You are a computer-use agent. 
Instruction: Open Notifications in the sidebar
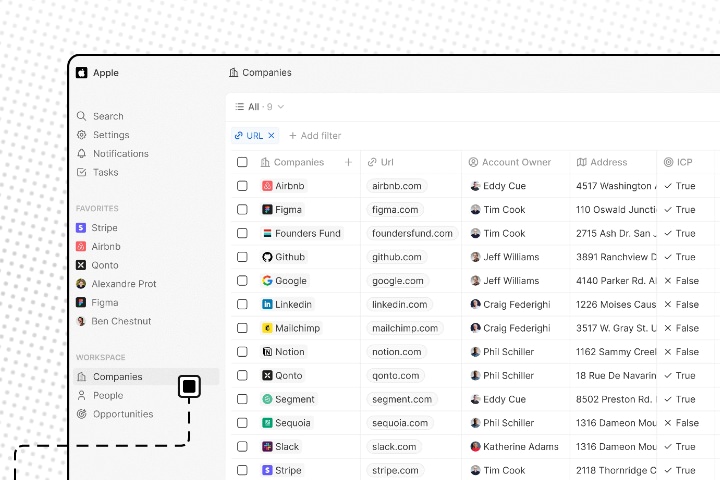point(113,153)
